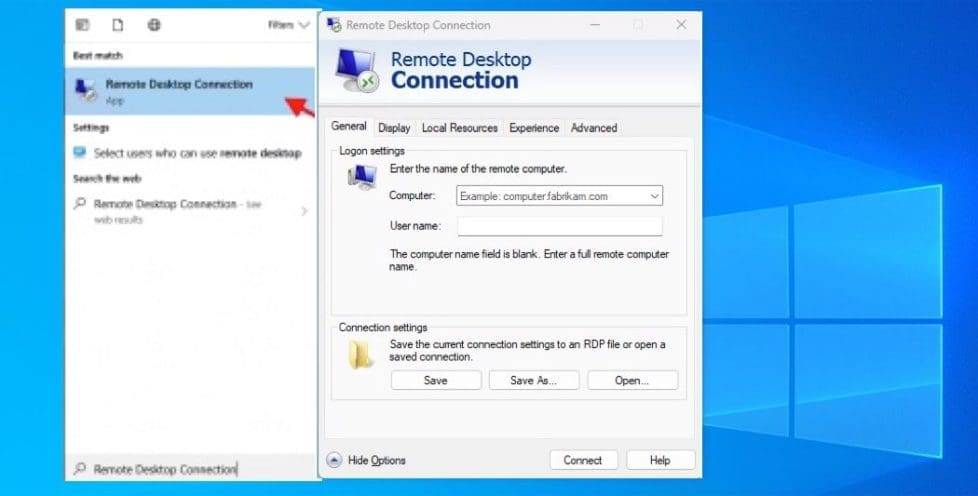Click the Help button
978x496 pixels.
point(661,460)
